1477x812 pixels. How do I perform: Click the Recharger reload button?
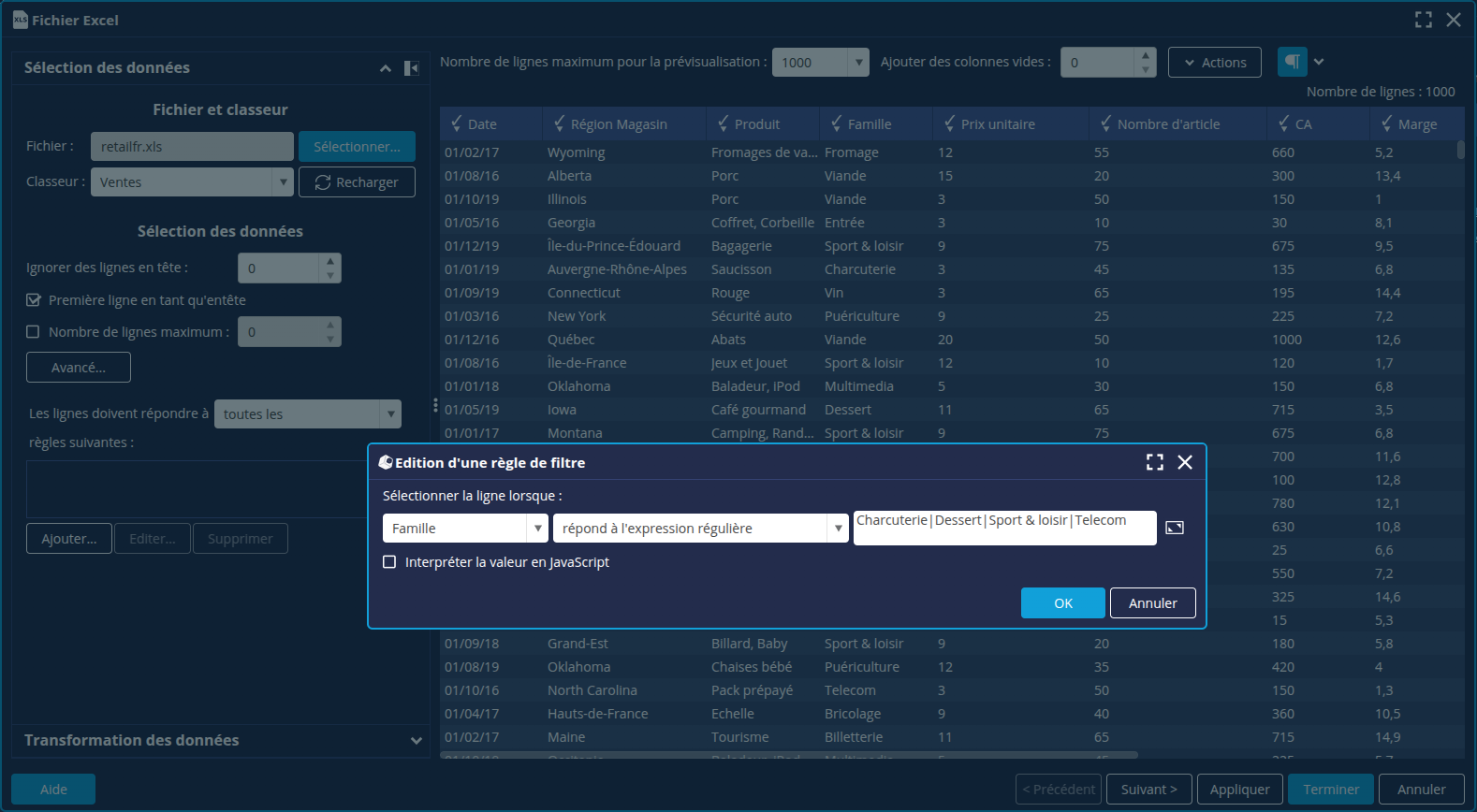point(357,182)
